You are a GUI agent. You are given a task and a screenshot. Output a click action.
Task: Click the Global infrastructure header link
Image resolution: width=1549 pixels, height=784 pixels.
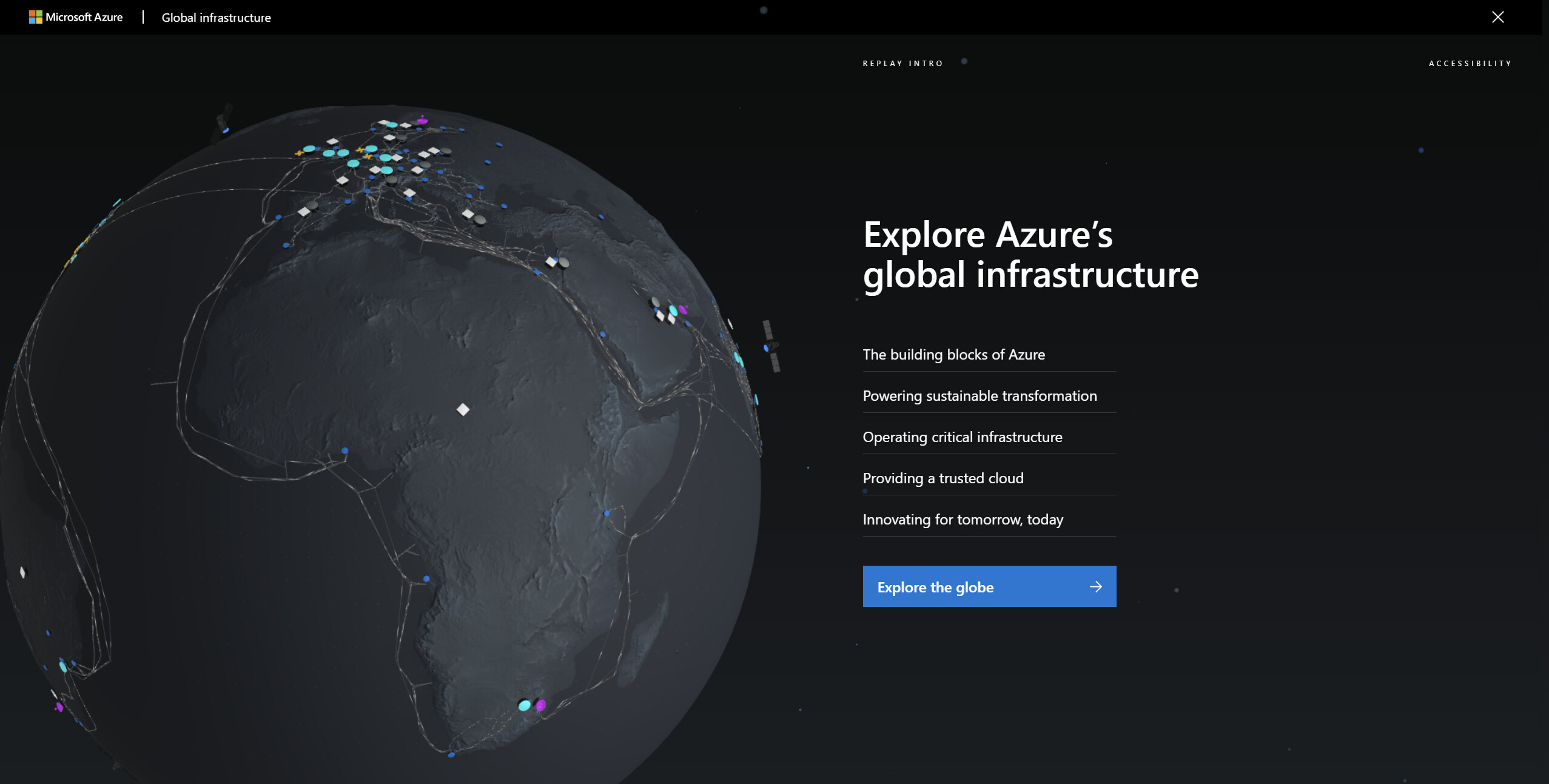216,18
